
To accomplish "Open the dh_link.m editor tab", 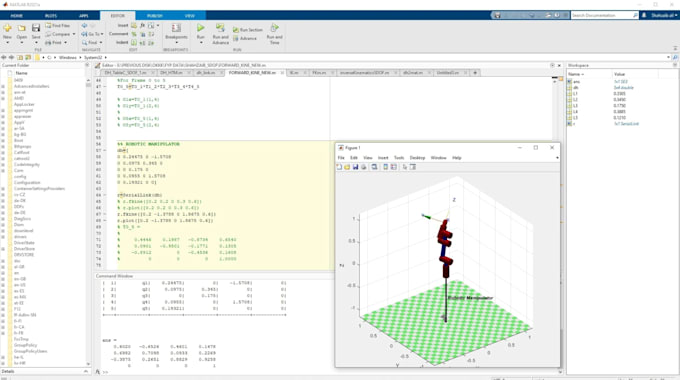I will (206, 73).
